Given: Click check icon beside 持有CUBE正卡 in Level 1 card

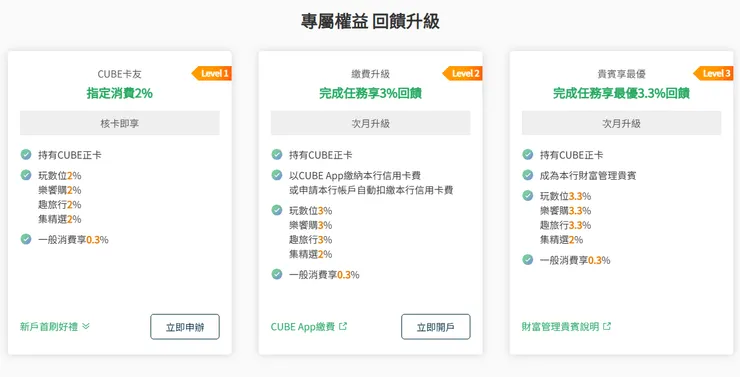Looking at the screenshot, I should (26, 154).
